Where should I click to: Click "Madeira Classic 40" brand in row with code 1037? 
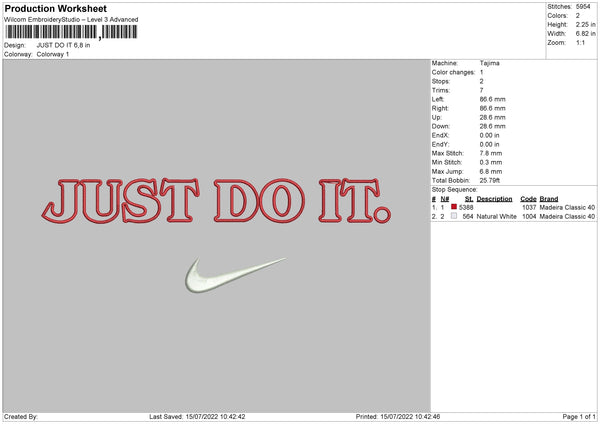(x=567, y=207)
